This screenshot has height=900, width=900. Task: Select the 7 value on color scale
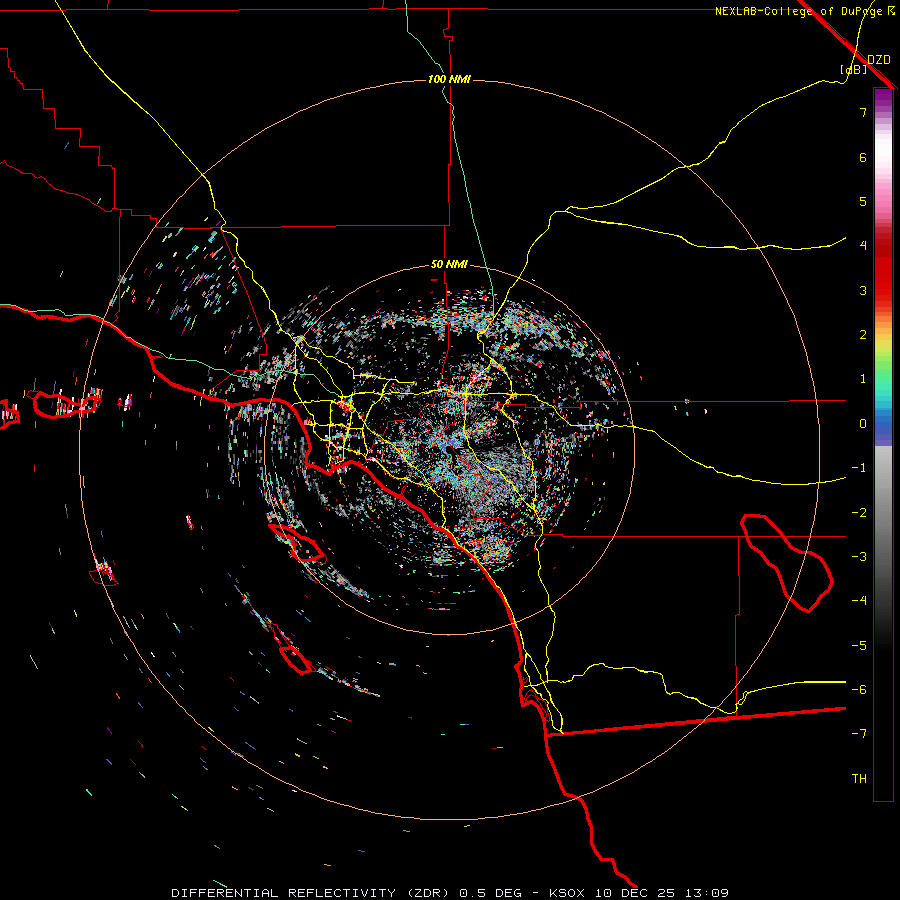[x=863, y=112]
